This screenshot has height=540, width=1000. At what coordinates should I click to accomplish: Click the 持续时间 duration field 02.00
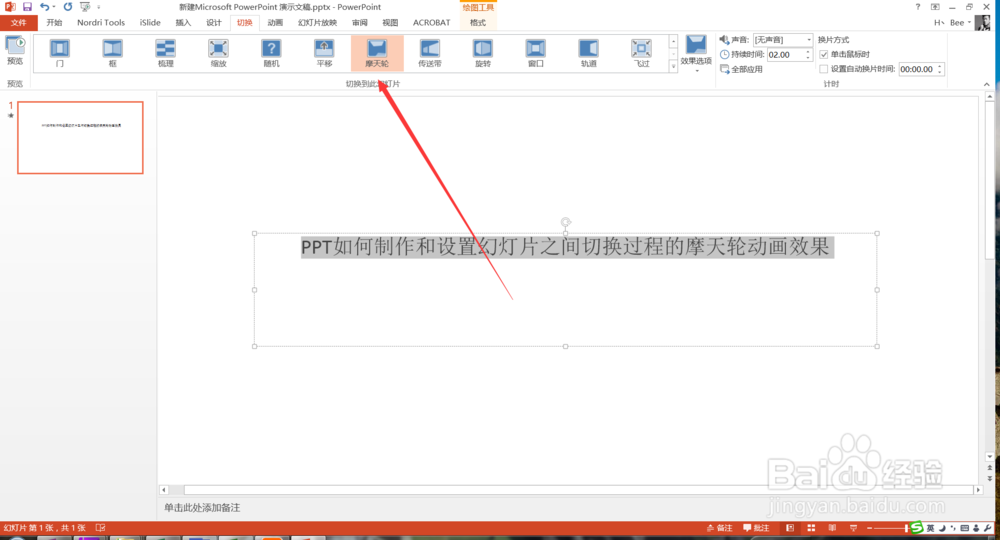[x=785, y=54]
